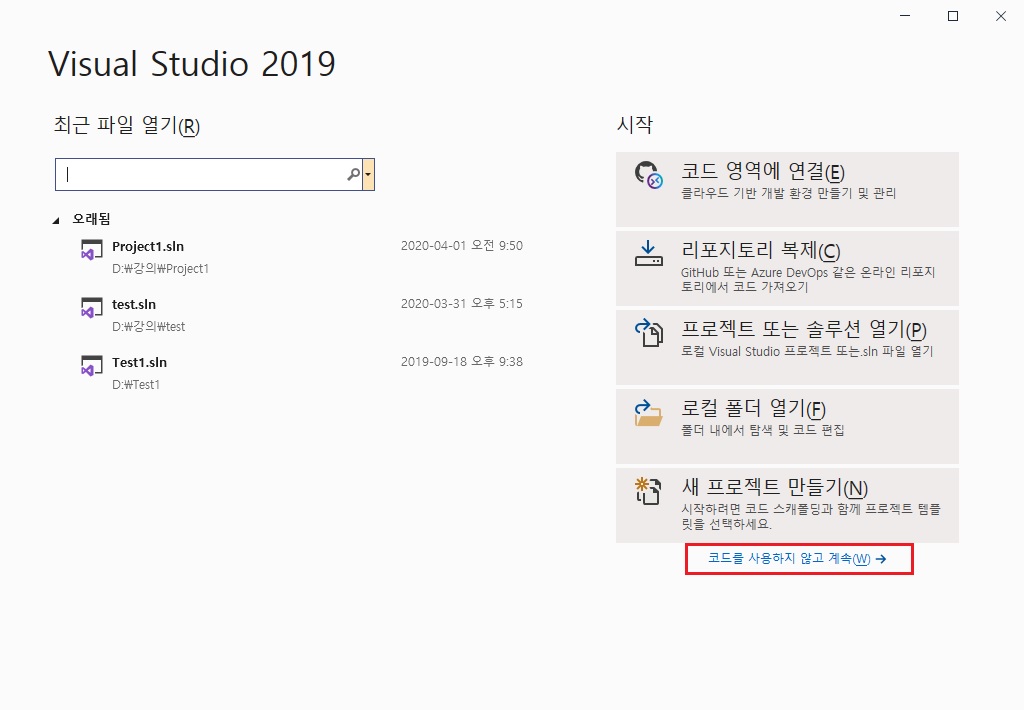
Task: Click the 리포지토리 복제 download icon
Action: click(x=648, y=253)
